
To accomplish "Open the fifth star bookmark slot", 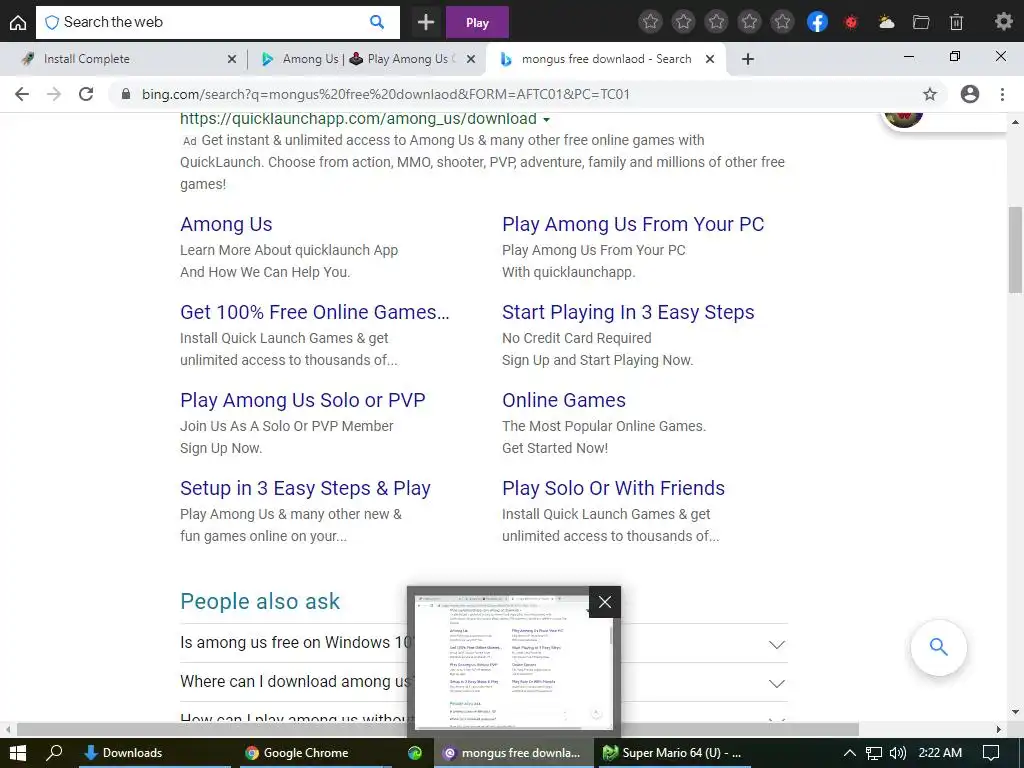I will click(x=782, y=22).
